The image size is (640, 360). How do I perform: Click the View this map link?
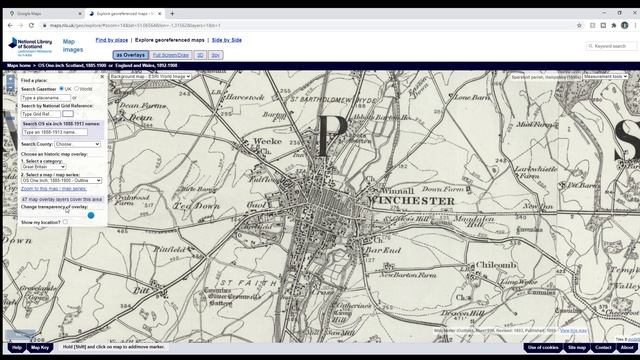click(x=573, y=331)
